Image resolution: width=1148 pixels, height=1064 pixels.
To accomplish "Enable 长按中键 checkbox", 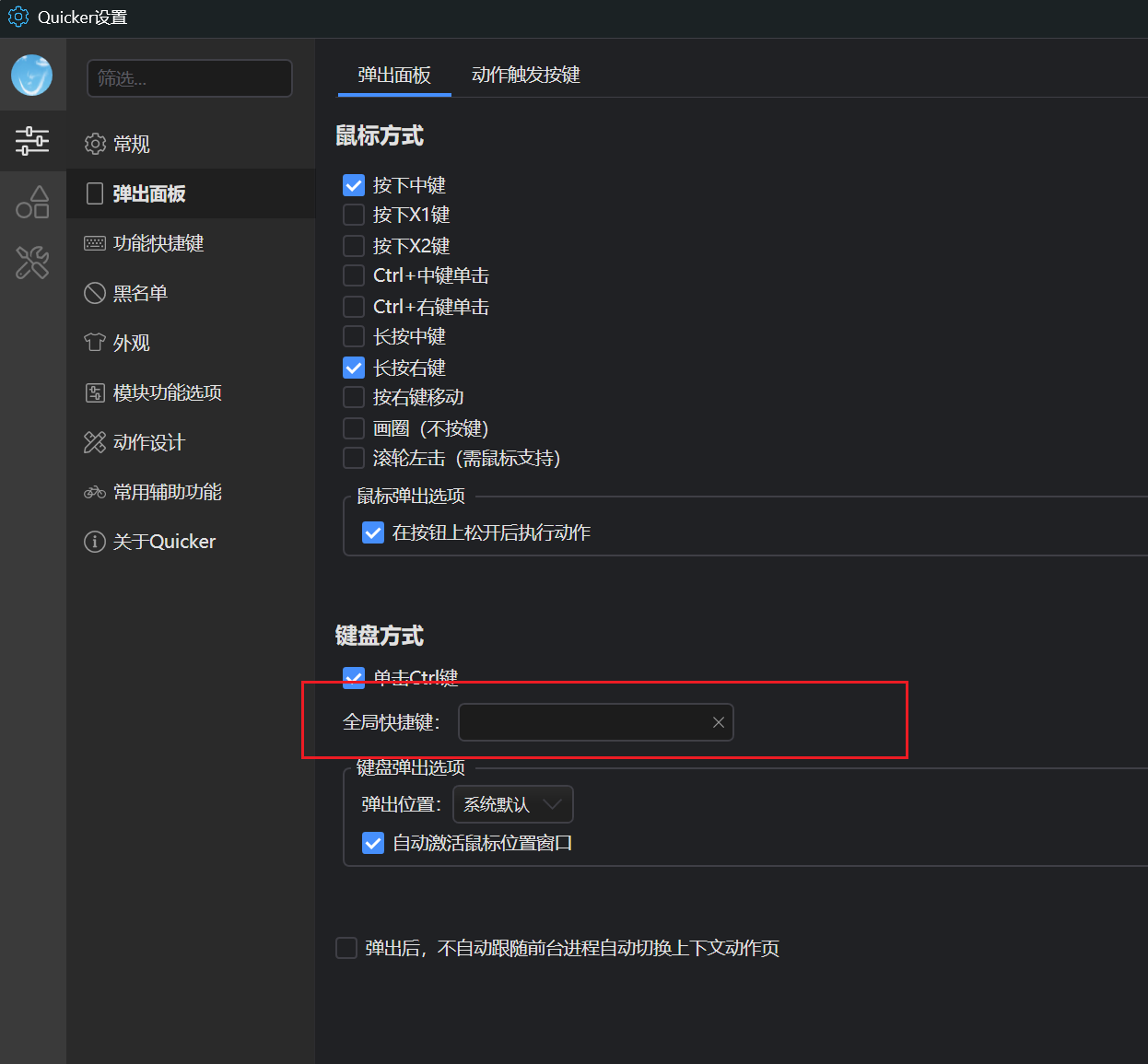I will tap(354, 336).
